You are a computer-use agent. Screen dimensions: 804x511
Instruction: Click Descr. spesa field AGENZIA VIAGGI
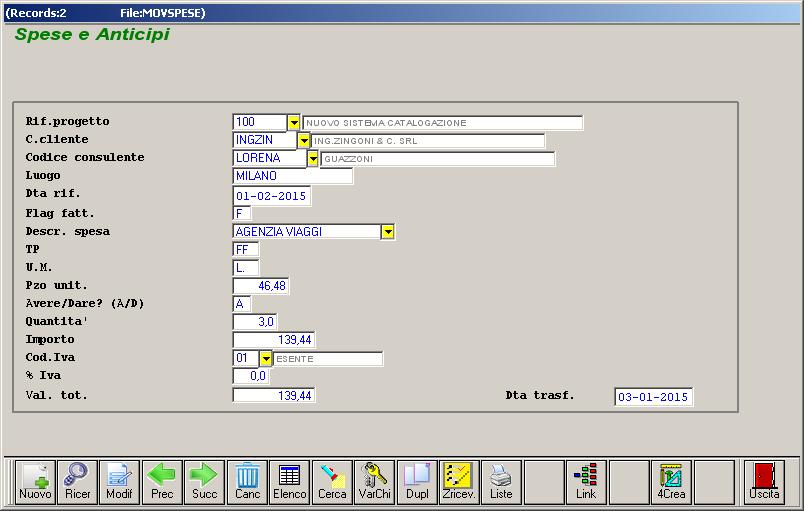(307, 232)
